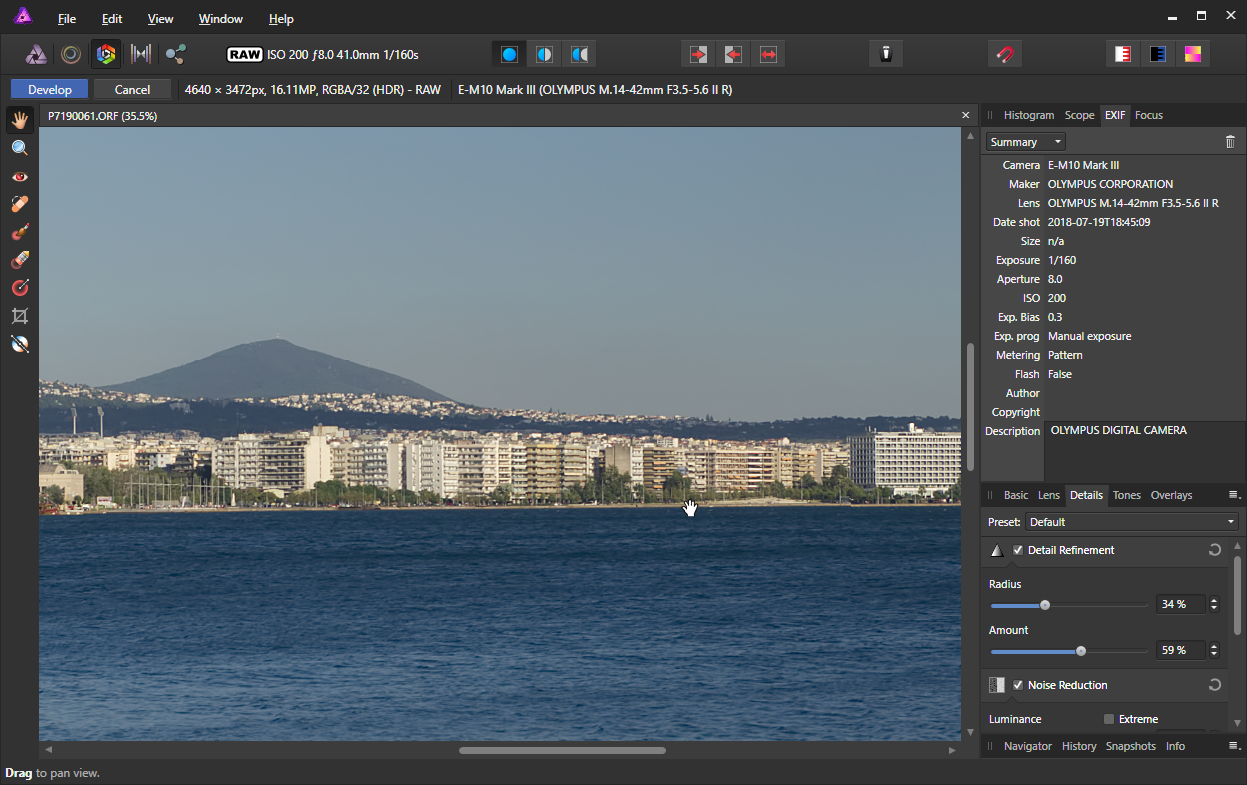Switch to Liquify persona icon
Screen dimensions: 1247x785
tap(71, 54)
